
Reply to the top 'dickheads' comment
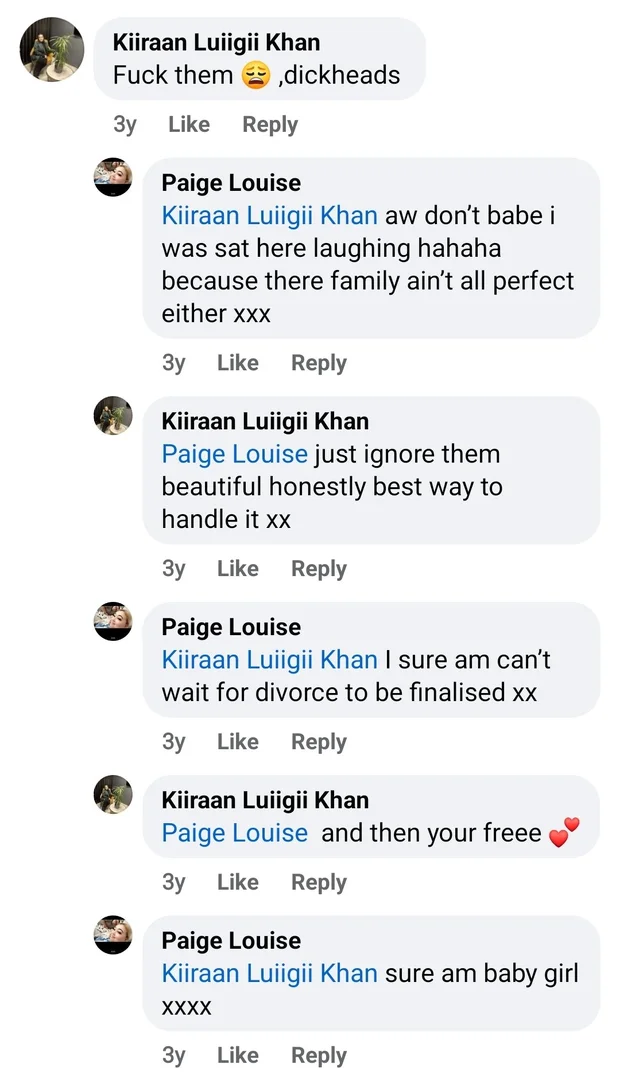tap(270, 125)
